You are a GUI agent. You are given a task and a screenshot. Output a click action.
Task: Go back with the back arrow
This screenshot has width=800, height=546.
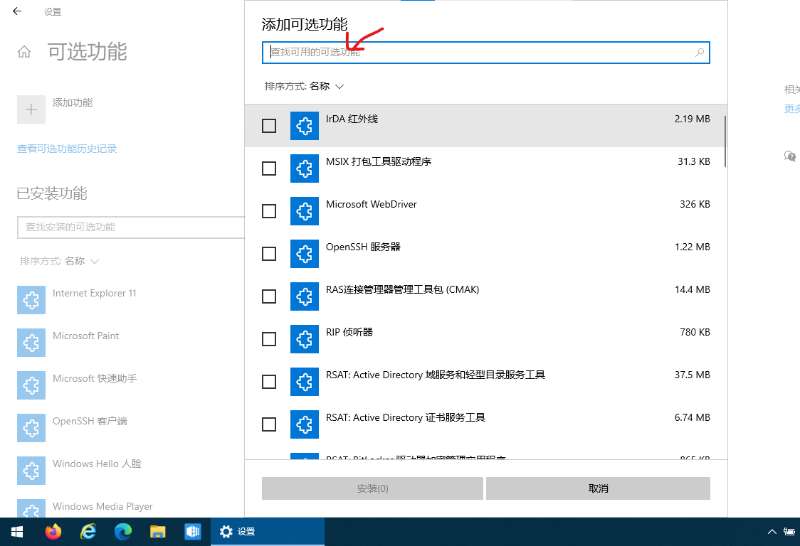tap(17, 11)
